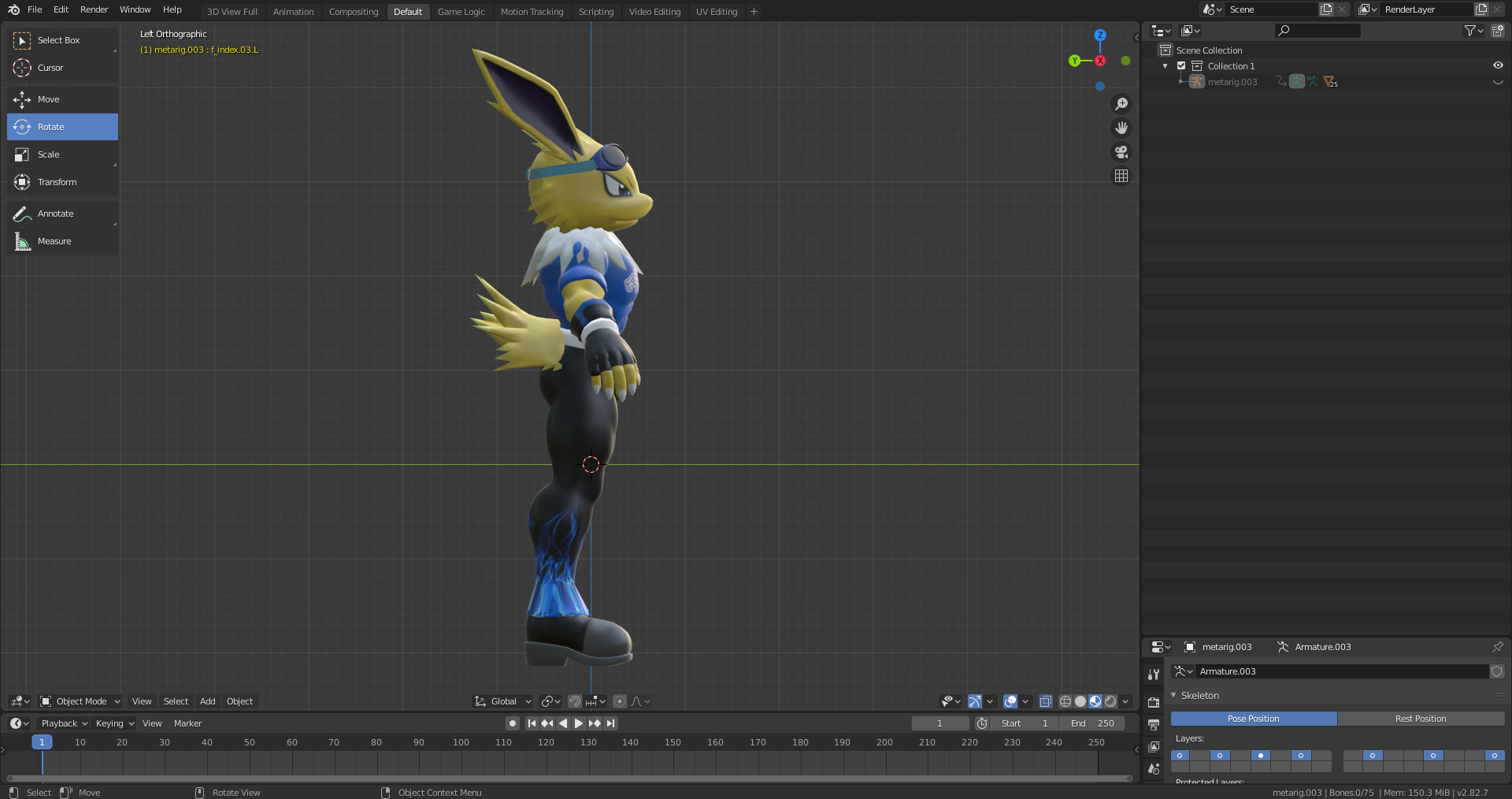Switch to solid shading
The width and height of the screenshot is (1512, 799).
[1080, 701]
